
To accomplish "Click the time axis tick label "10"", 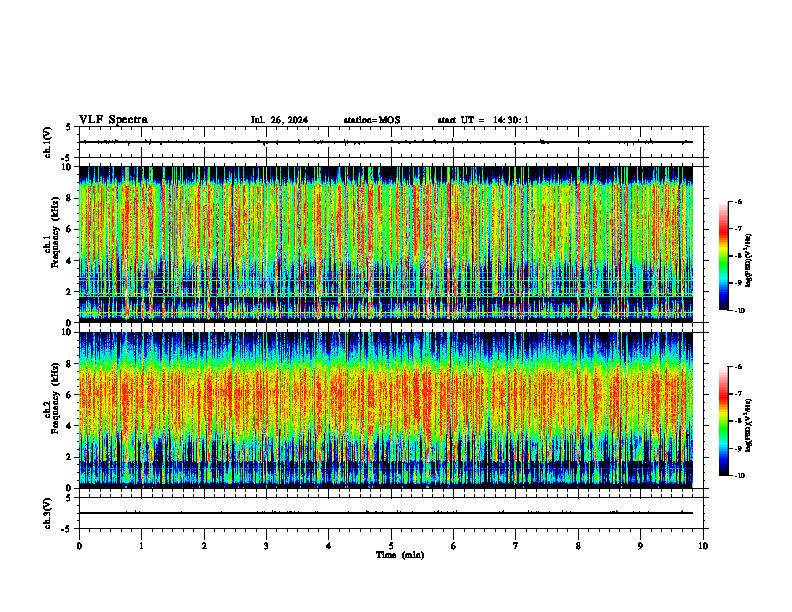I will (703, 546).
